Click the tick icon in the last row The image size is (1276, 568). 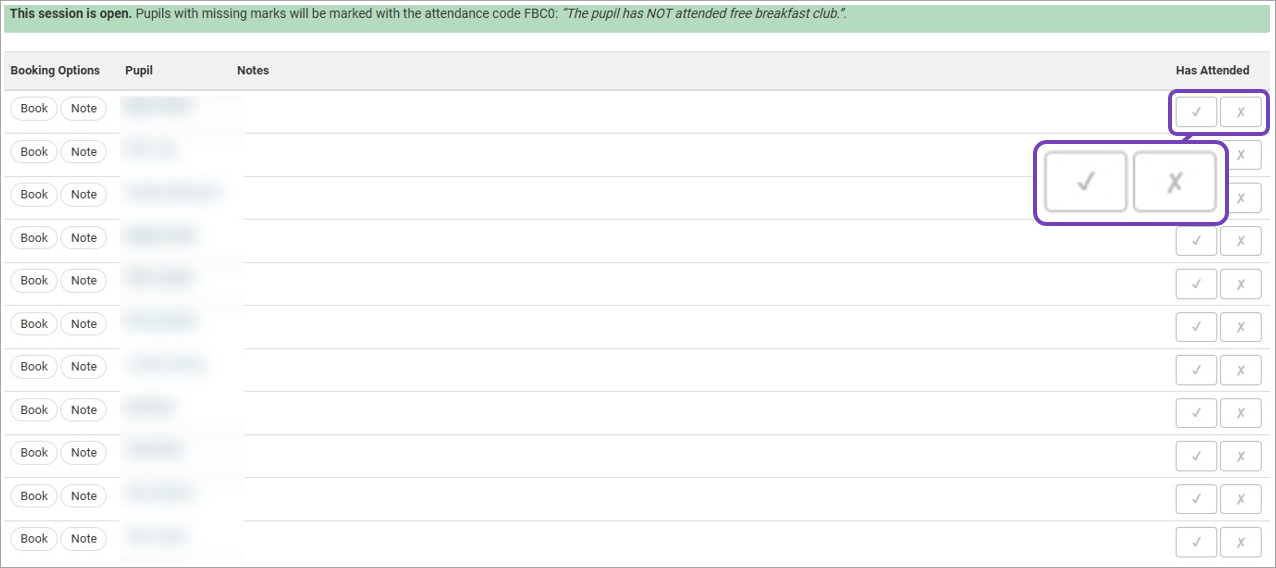(x=1196, y=542)
